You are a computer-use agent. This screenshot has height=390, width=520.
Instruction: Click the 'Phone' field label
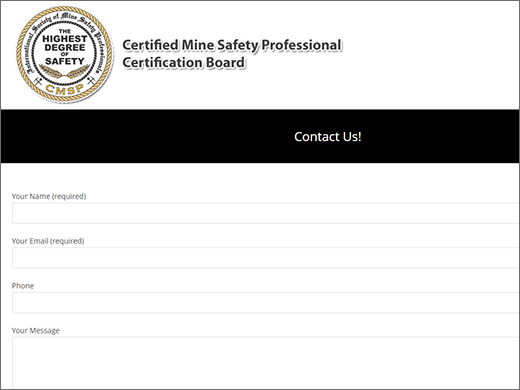(x=23, y=286)
